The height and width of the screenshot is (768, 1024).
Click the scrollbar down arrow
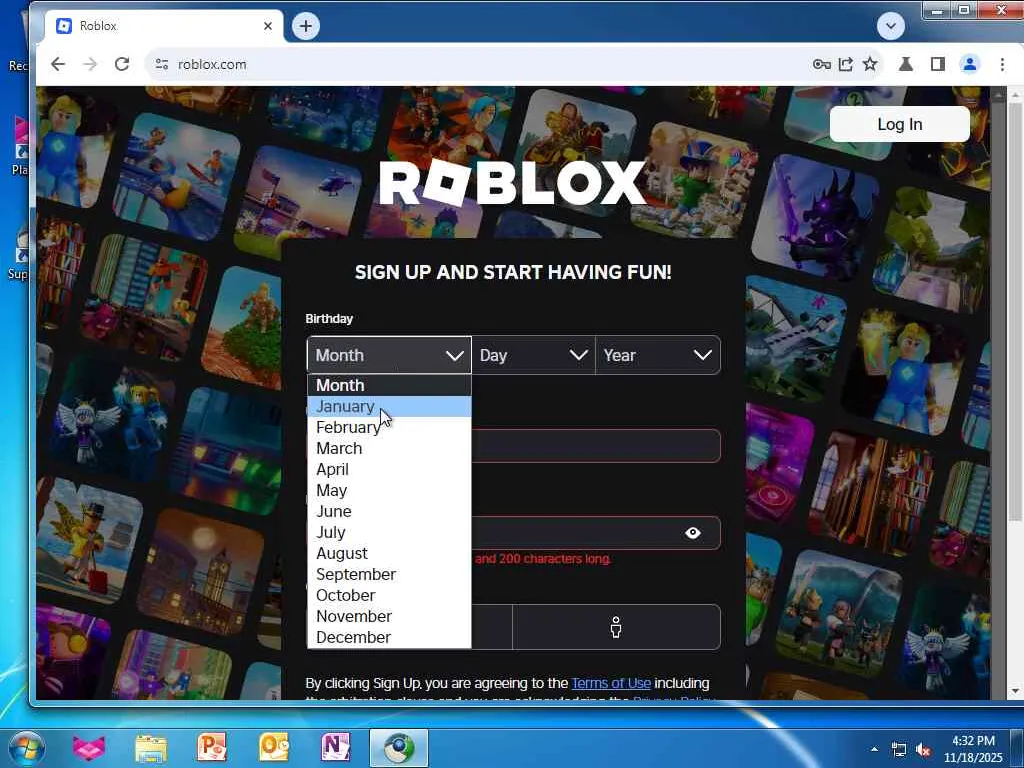(1016, 691)
